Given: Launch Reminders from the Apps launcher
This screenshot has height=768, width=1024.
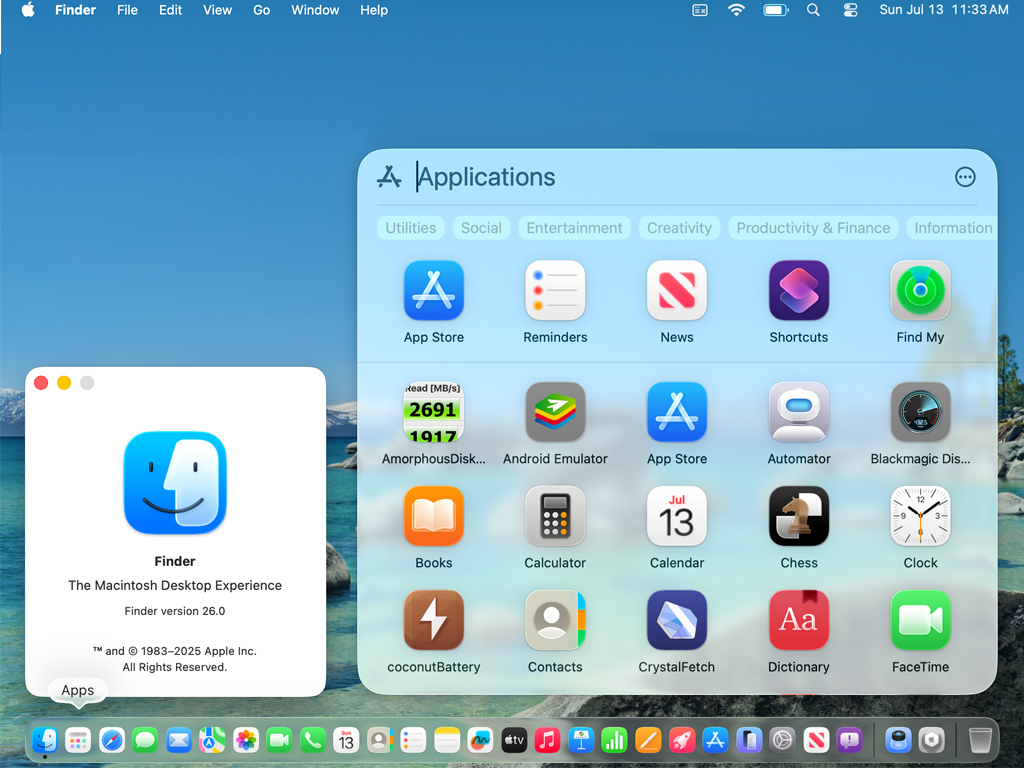Looking at the screenshot, I should (555, 291).
